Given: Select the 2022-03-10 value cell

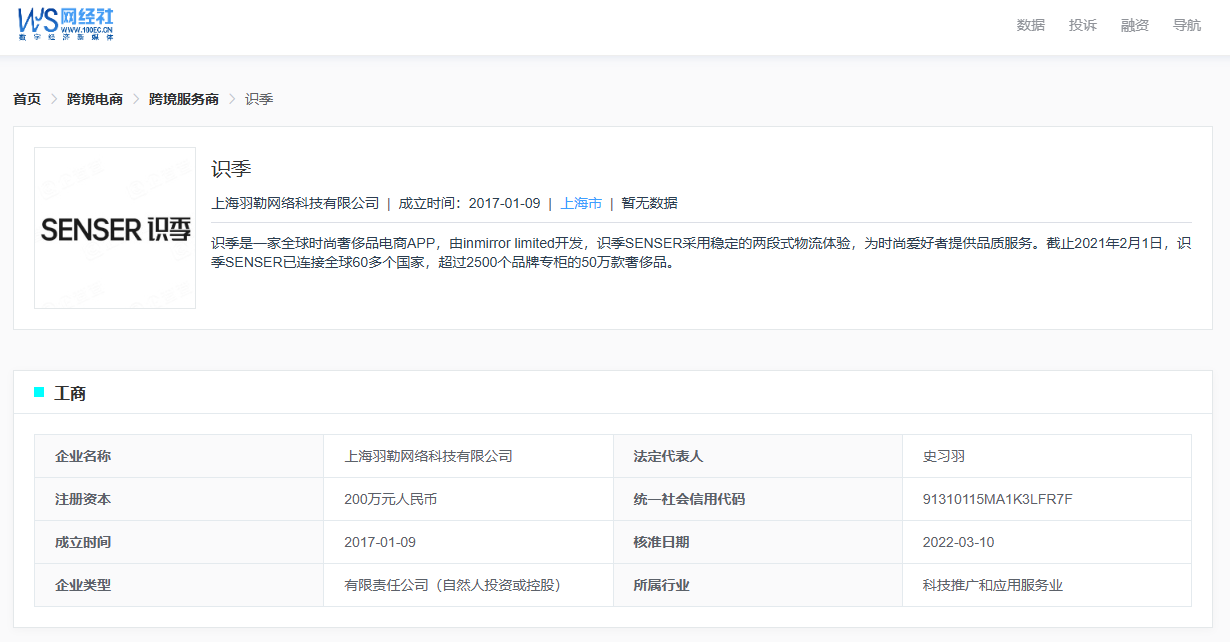Looking at the screenshot, I should click(1047, 542).
